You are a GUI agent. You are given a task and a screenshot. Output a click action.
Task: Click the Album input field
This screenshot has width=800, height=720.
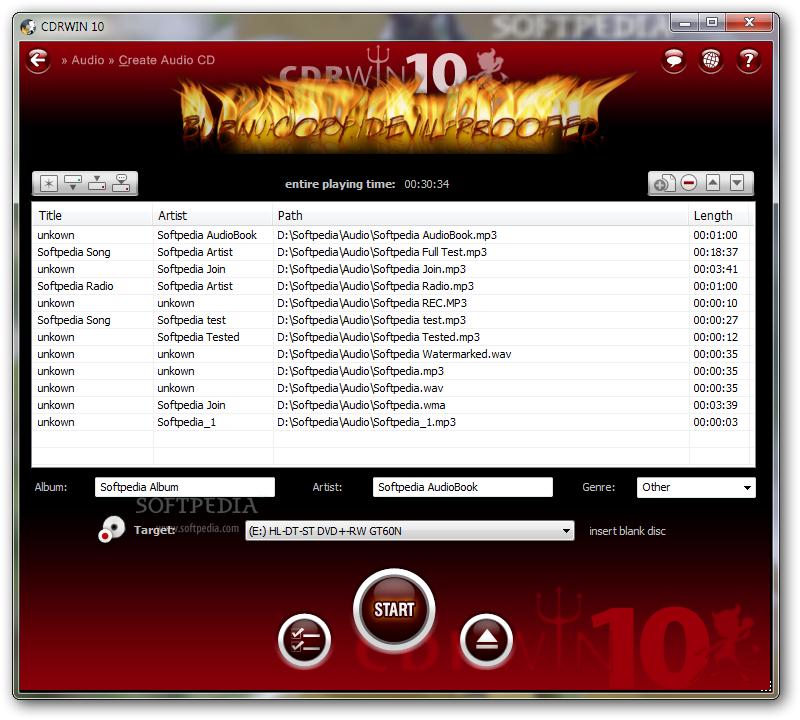[x=185, y=487]
